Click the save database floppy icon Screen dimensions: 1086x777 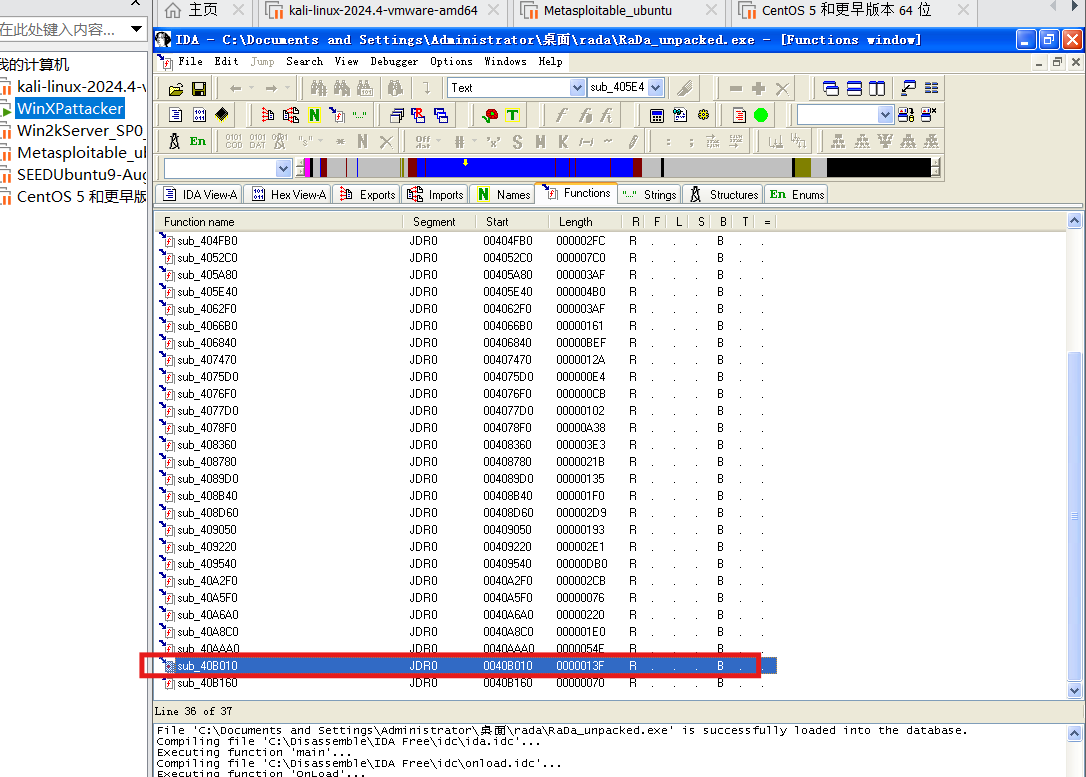click(x=199, y=89)
